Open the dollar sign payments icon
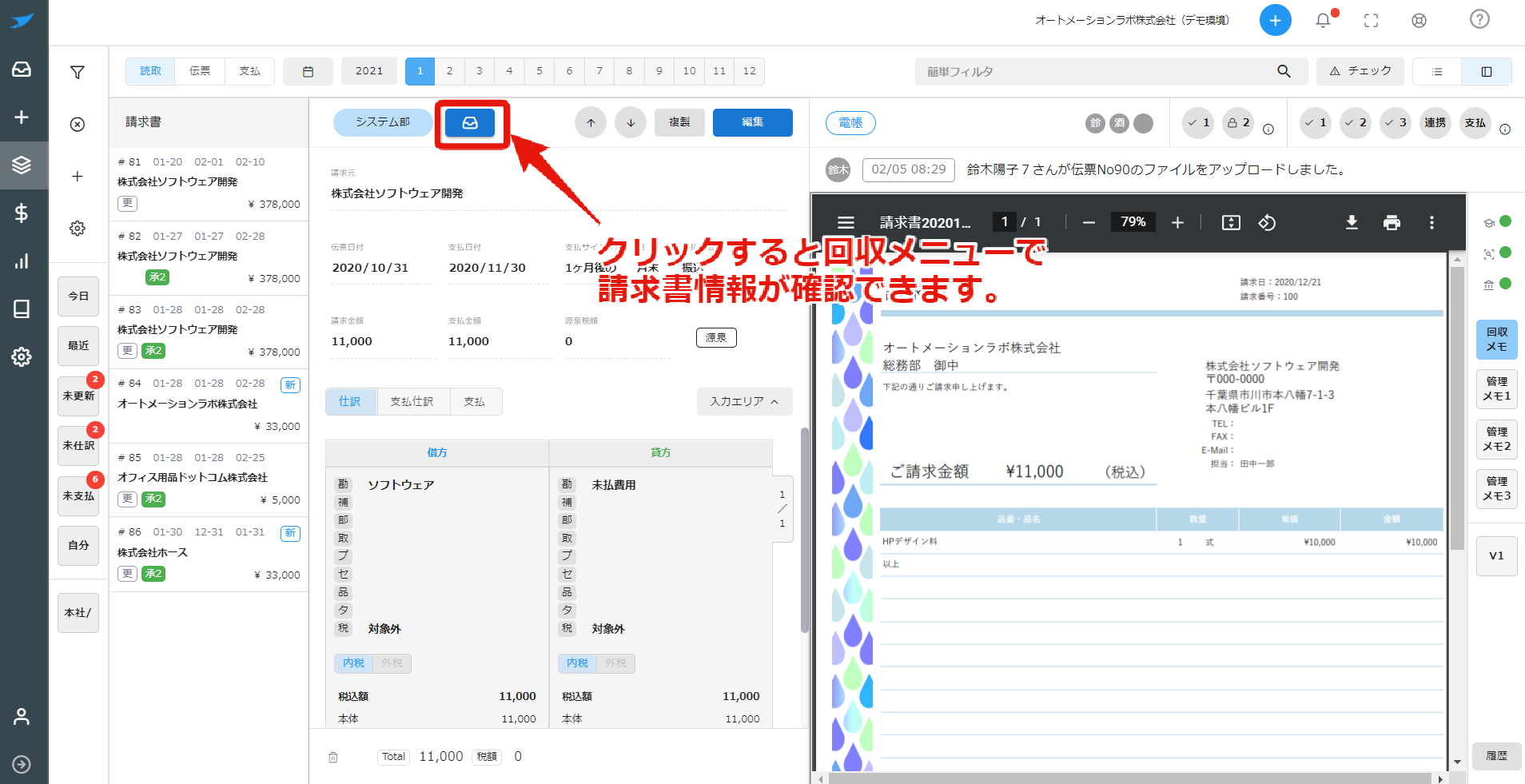The image size is (1525, 784). coord(22,213)
